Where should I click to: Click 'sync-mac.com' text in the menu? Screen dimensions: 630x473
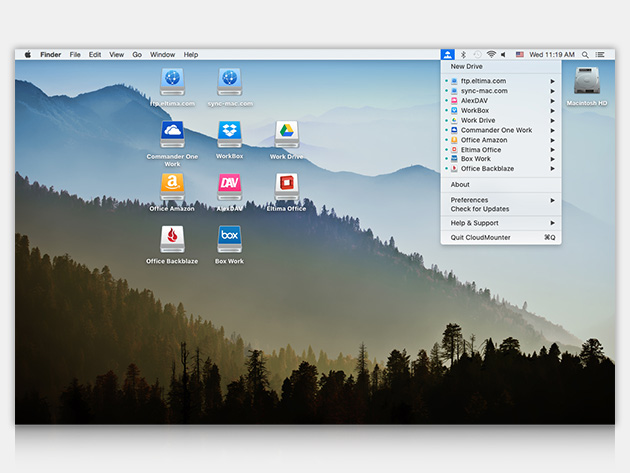484,91
